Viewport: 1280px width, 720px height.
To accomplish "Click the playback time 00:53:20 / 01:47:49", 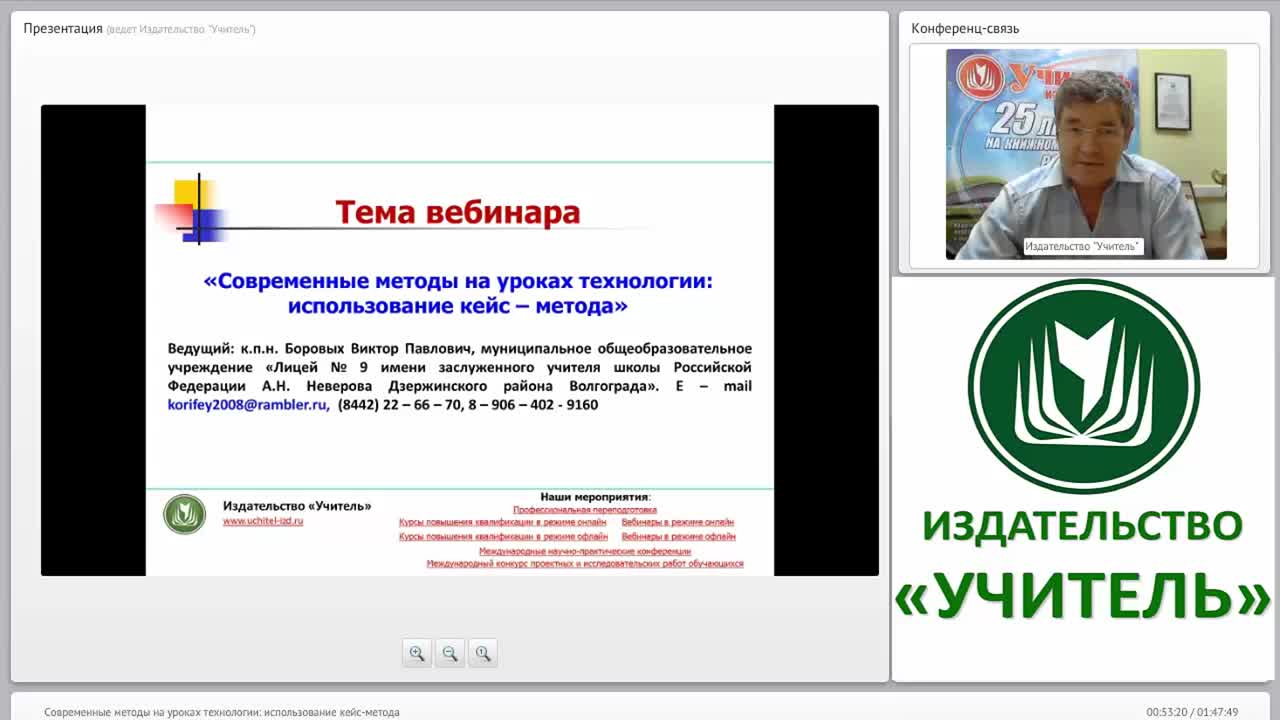I will tap(1192, 713).
